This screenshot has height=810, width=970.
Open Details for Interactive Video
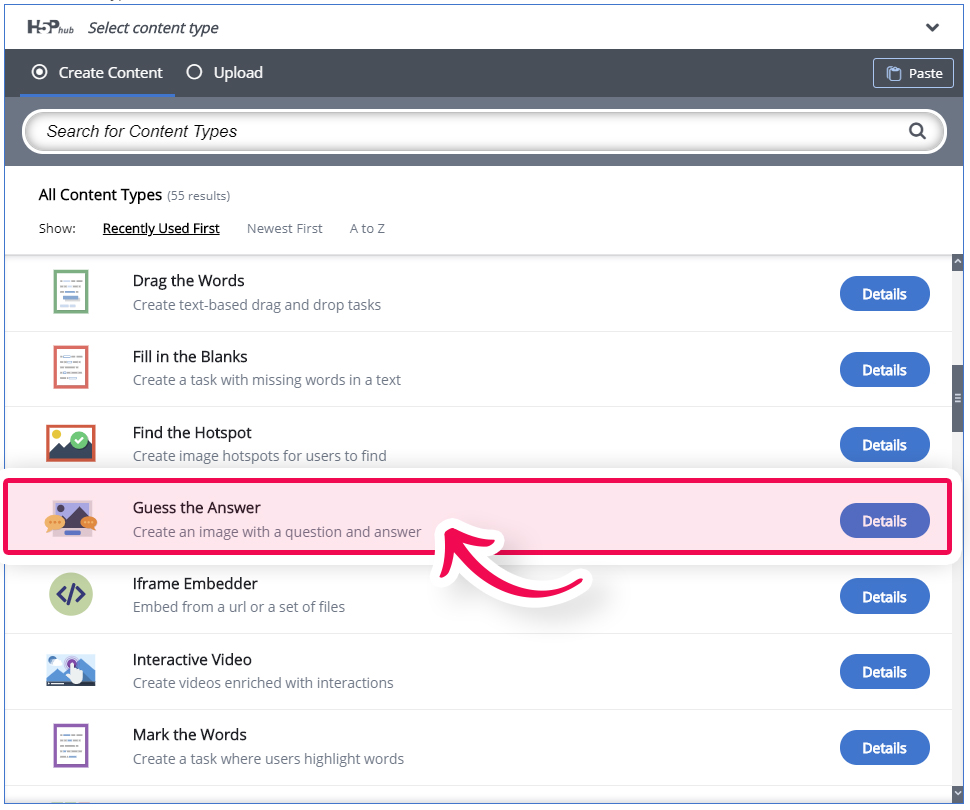[884, 672]
